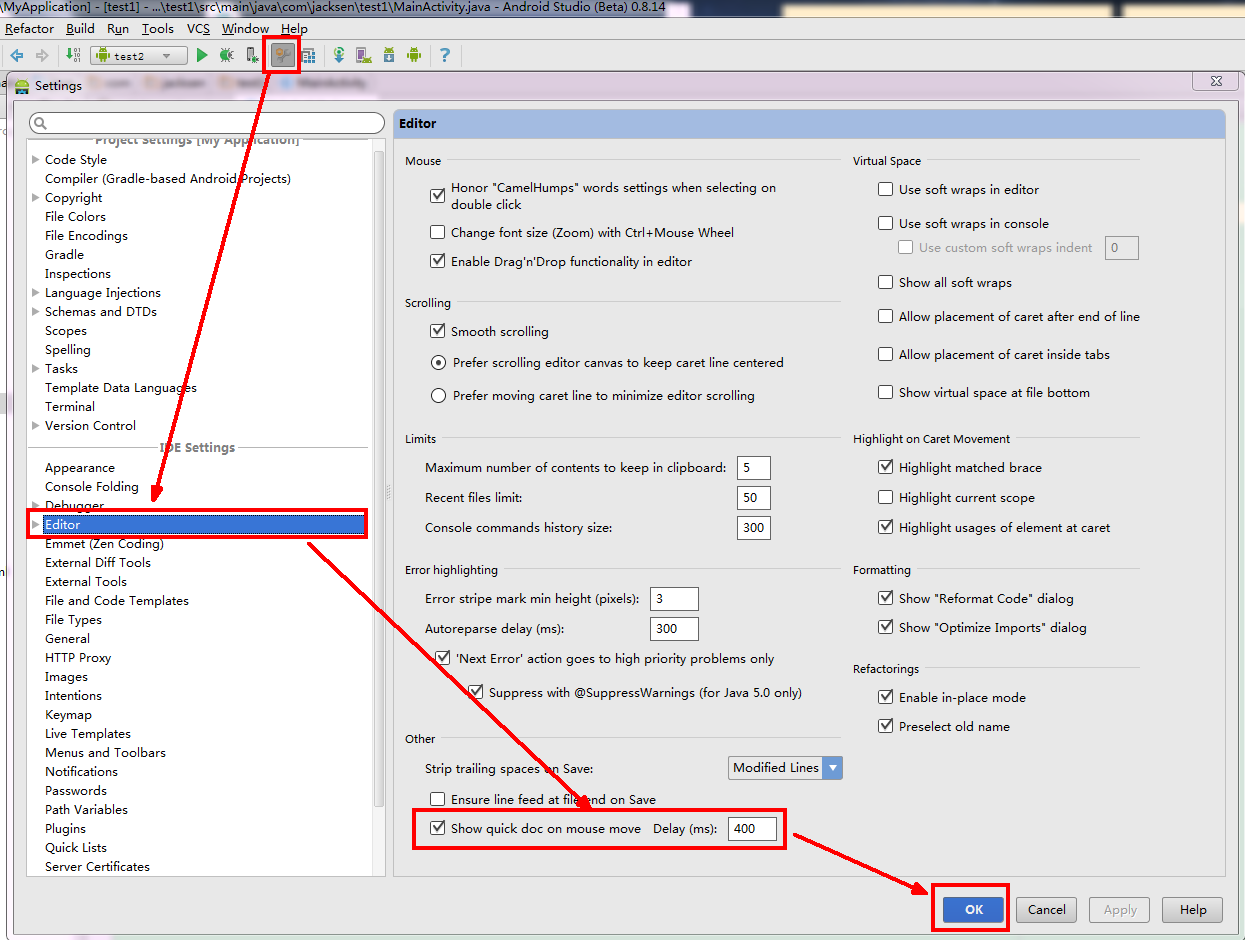Run the app with the green play icon
Screen dimensions: 1245x940
tap(202, 56)
